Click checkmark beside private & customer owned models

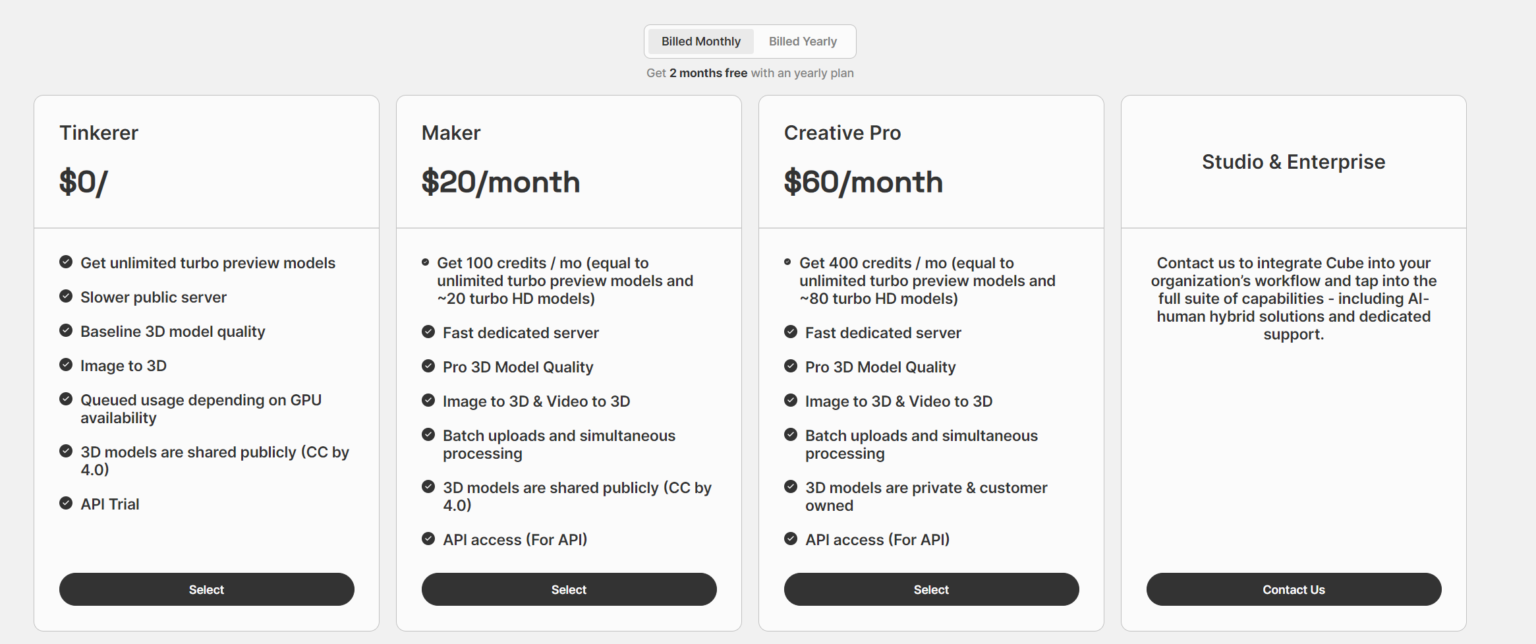(x=790, y=488)
